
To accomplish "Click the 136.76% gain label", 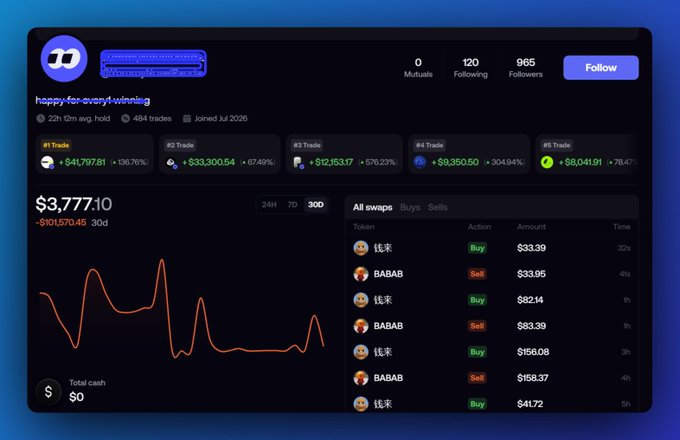I will 130,162.
